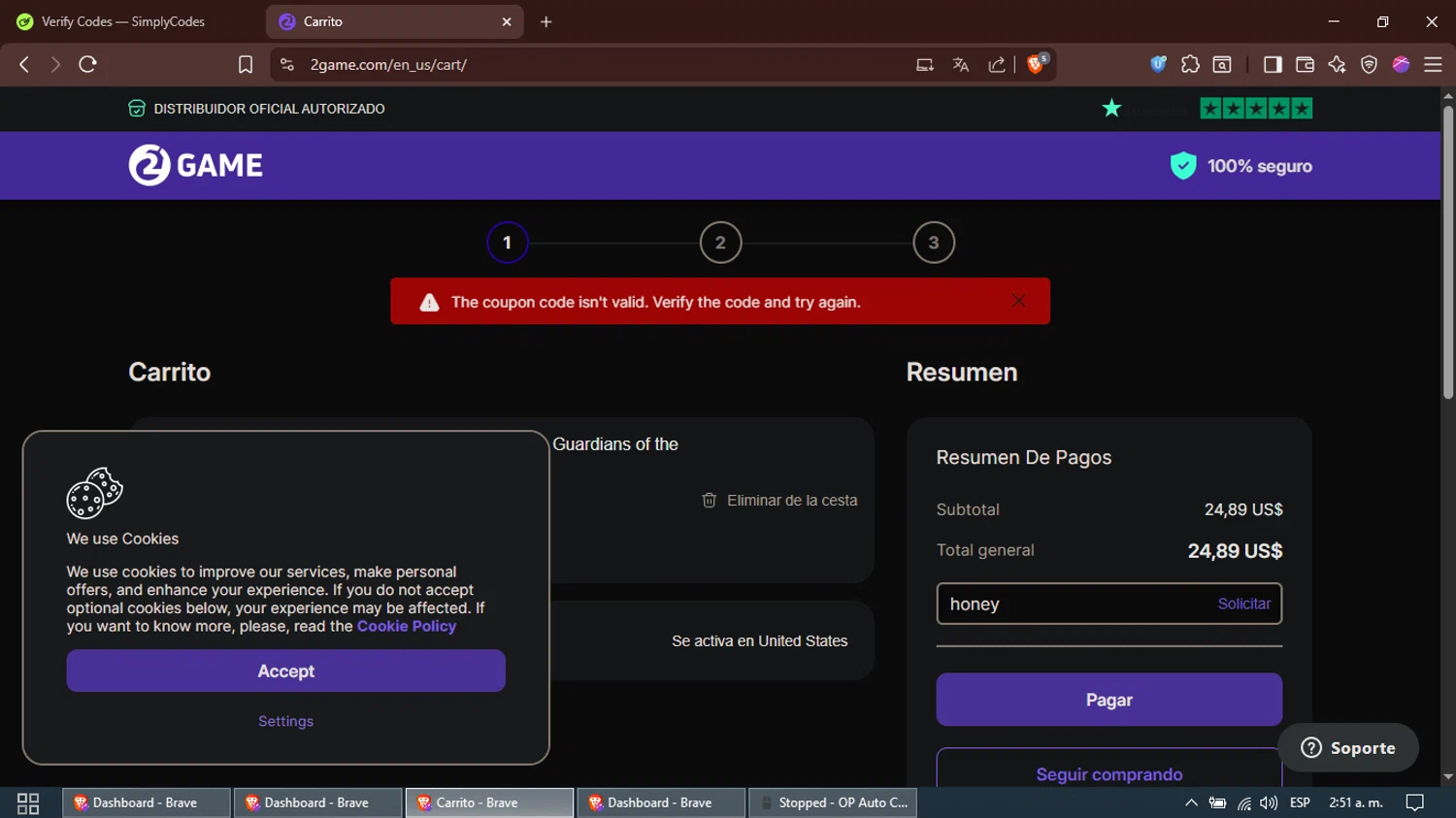
Task: Open a new browser tab
Action: 546,21
